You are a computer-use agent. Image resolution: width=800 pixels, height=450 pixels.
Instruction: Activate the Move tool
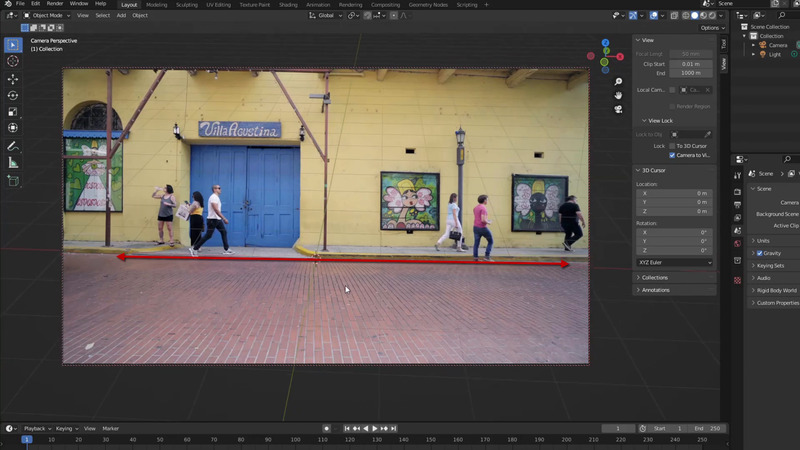pos(13,78)
